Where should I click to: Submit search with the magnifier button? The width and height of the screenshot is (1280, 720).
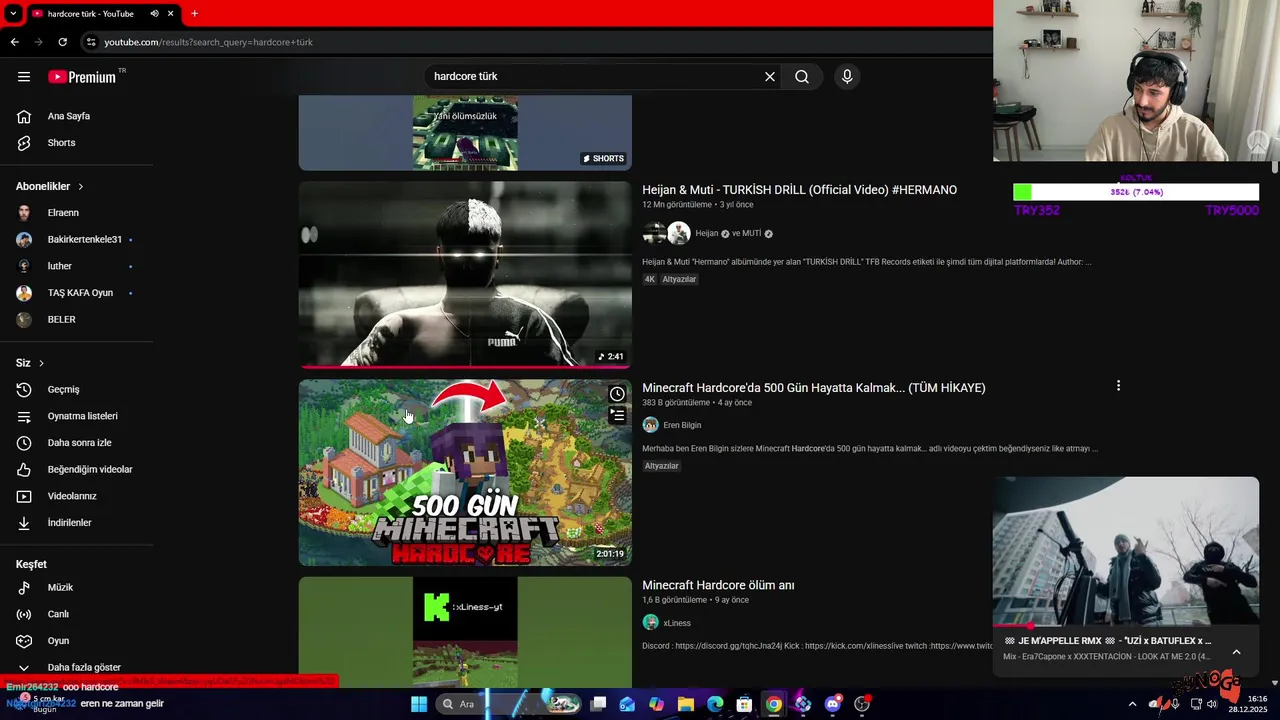pyautogui.click(x=802, y=77)
